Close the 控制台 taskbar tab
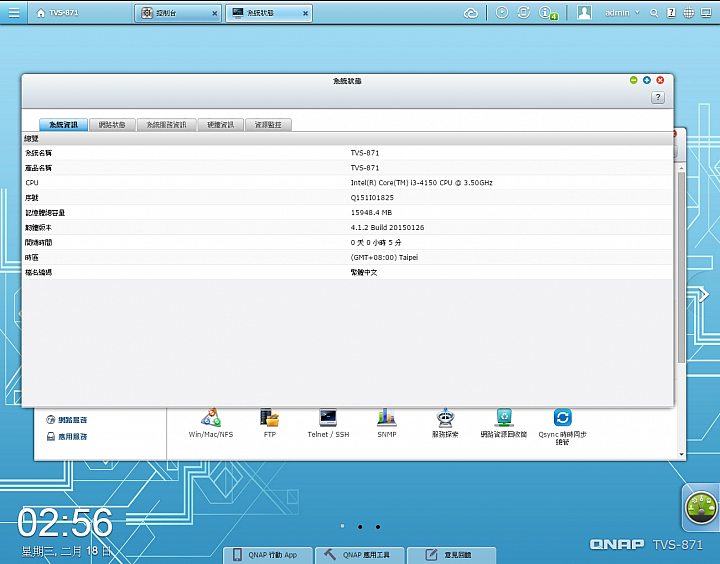Viewport: 720px width, 564px height. tap(214, 14)
